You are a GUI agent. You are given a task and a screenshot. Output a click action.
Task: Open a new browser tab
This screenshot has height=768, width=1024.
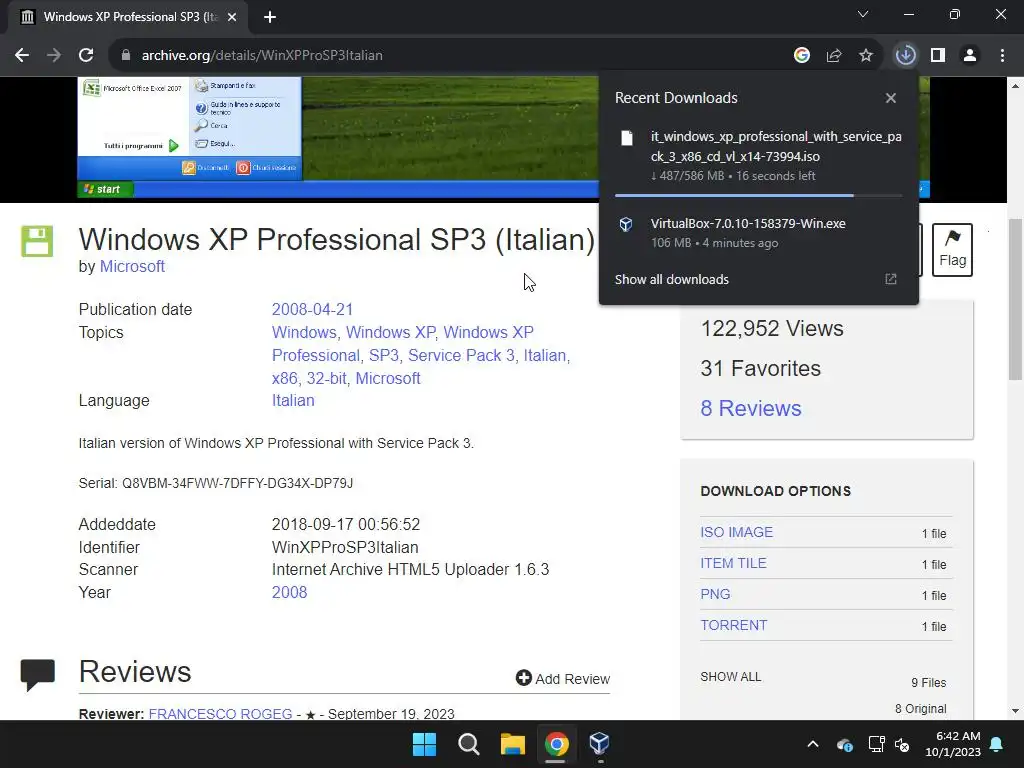click(270, 17)
